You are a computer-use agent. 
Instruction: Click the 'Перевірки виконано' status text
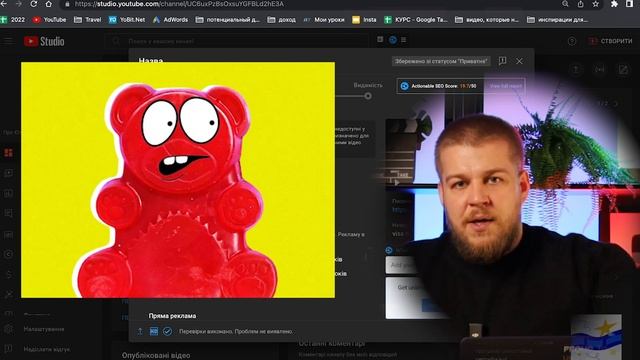[236, 331]
